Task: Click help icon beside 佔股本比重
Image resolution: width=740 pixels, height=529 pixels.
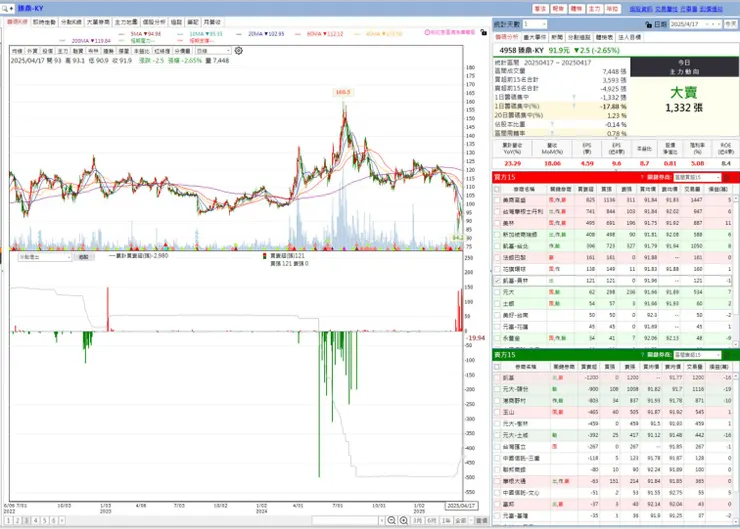Action: tap(552, 125)
